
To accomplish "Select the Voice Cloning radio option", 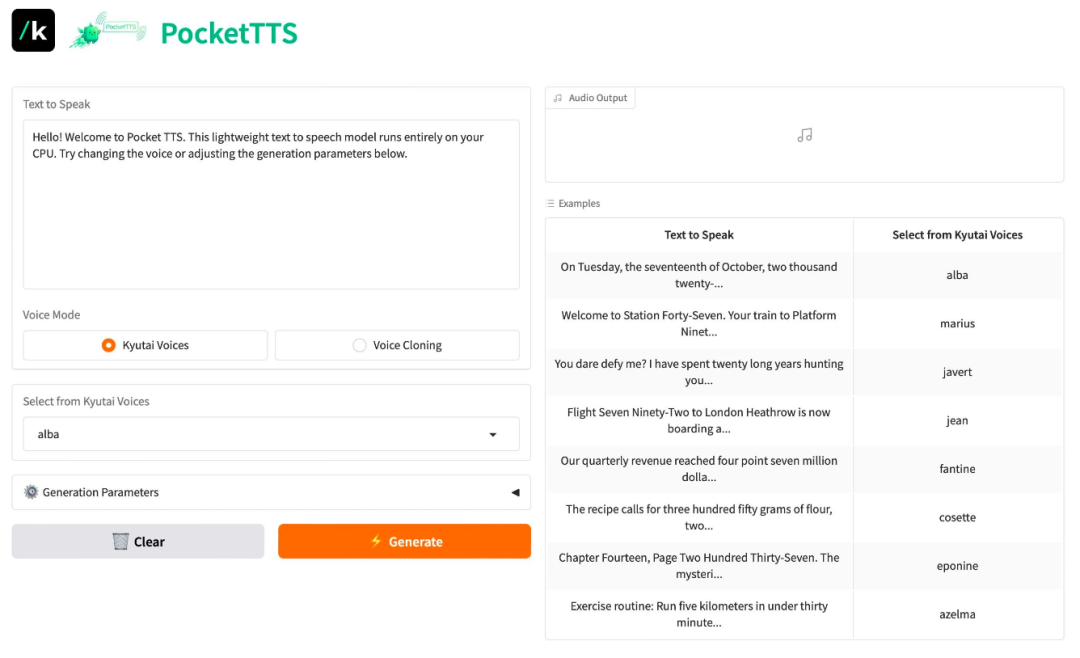I will [397, 345].
